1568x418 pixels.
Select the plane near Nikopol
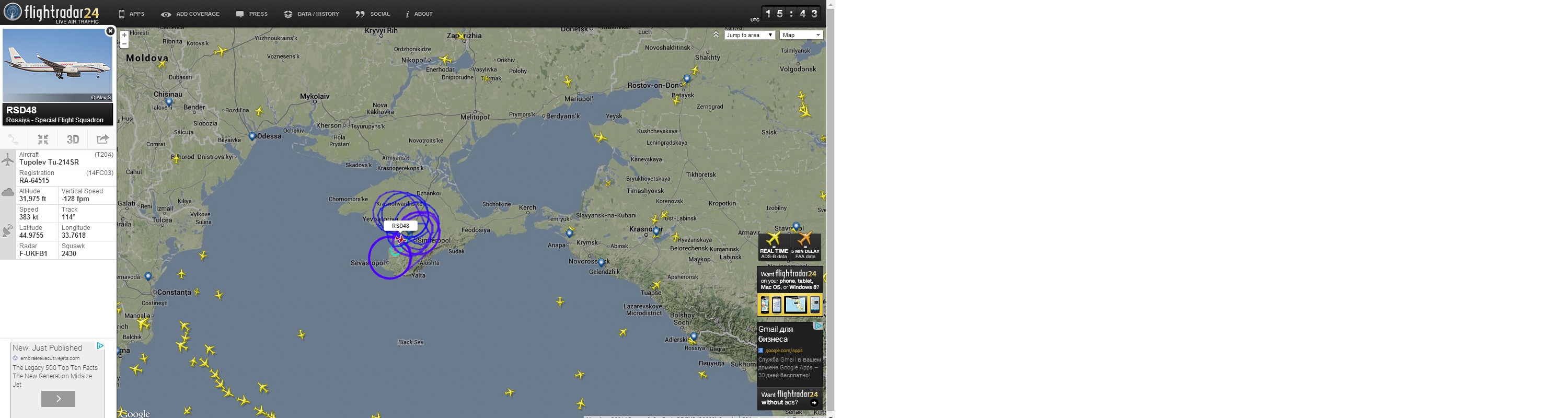446,60
